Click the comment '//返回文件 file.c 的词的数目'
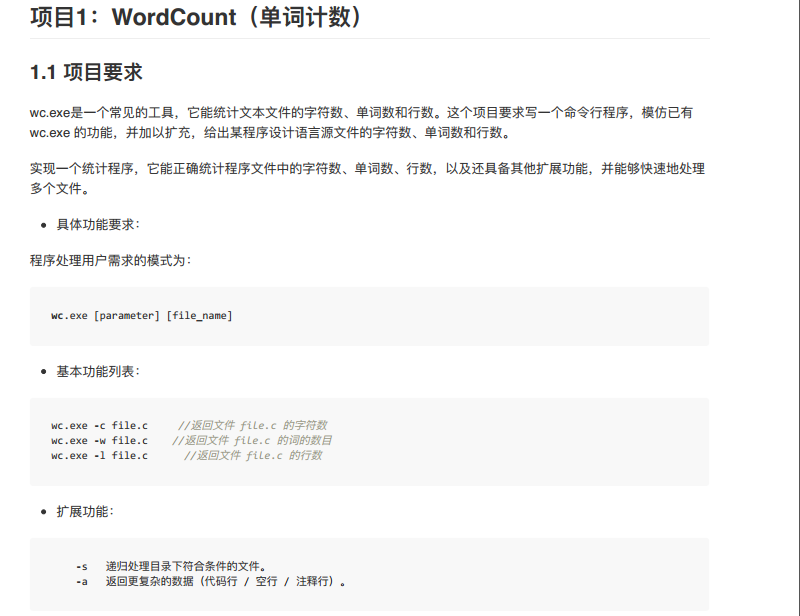800x616 pixels. click(252, 440)
